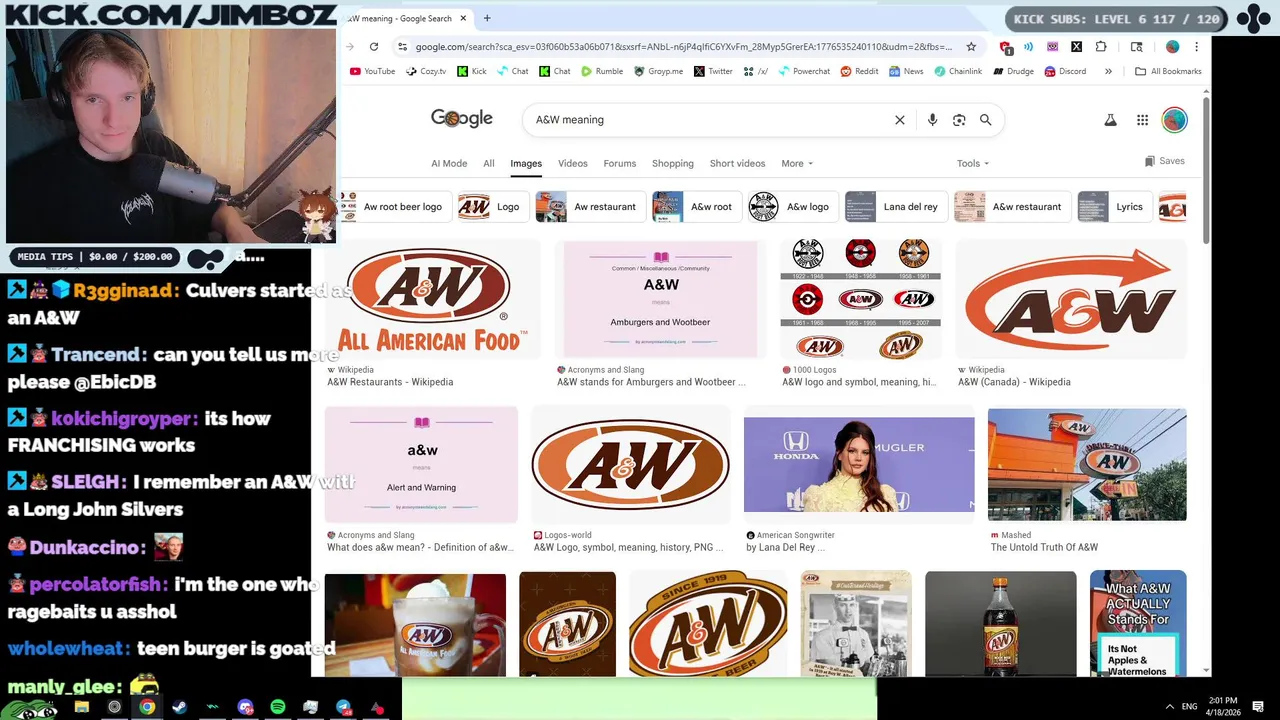Viewport: 1280px width, 720px height.
Task: Open the Shopping tab
Action: pos(673,163)
